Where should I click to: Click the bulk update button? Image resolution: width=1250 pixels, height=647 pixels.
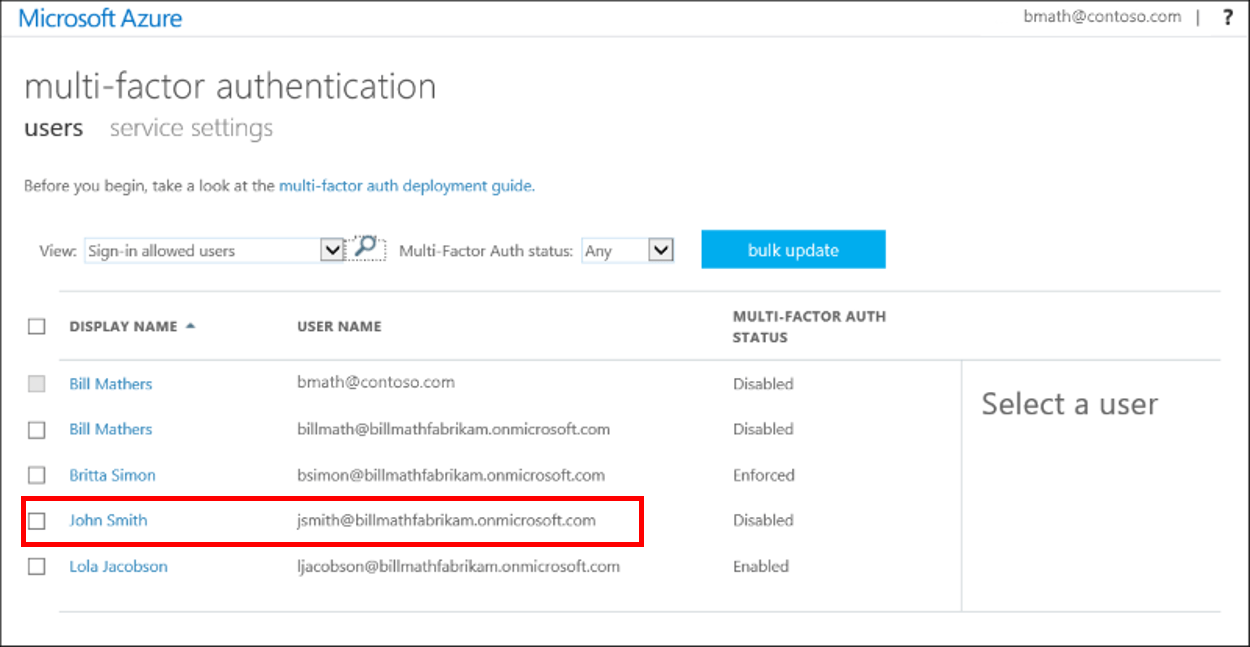793,249
